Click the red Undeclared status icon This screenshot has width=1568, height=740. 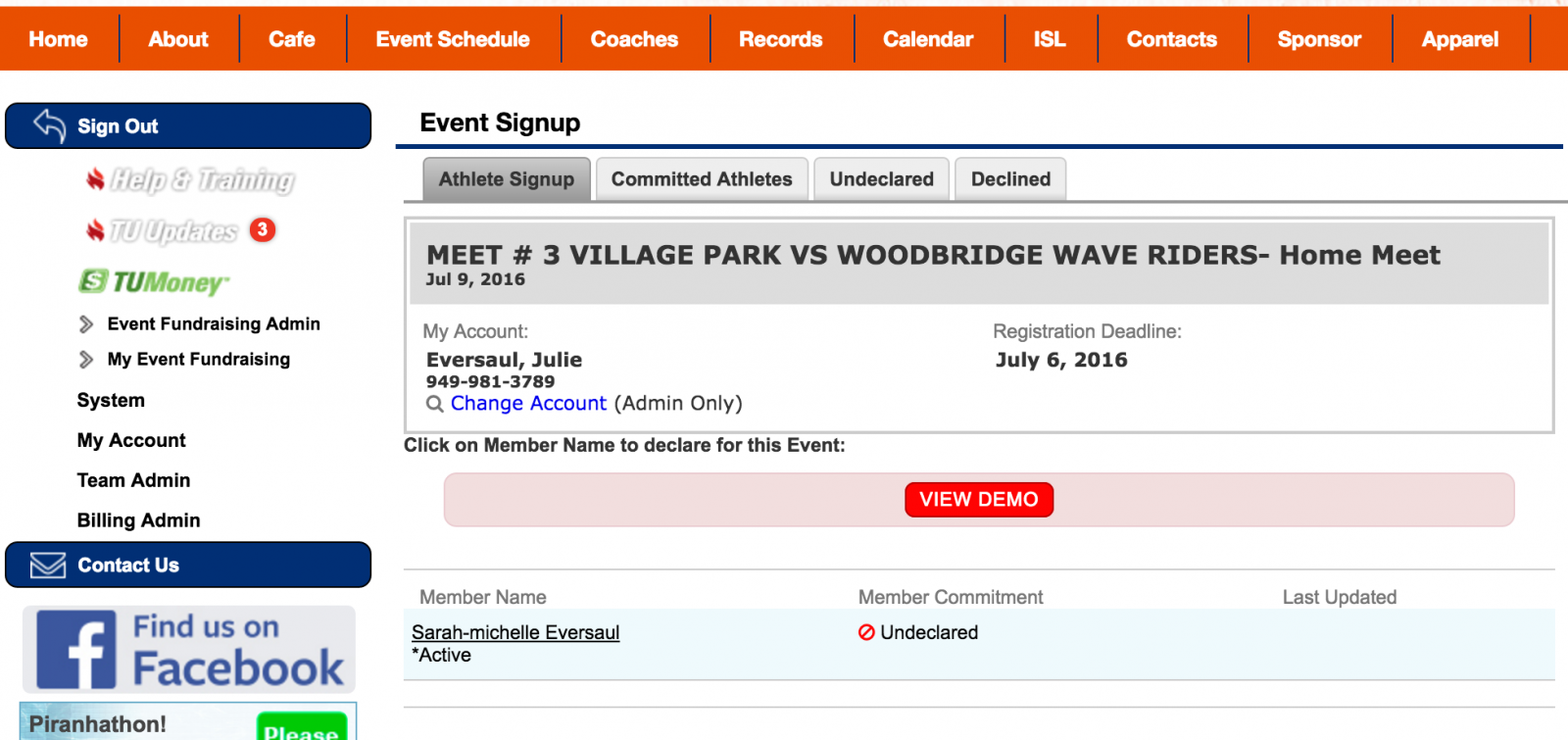pyautogui.click(x=866, y=632)
